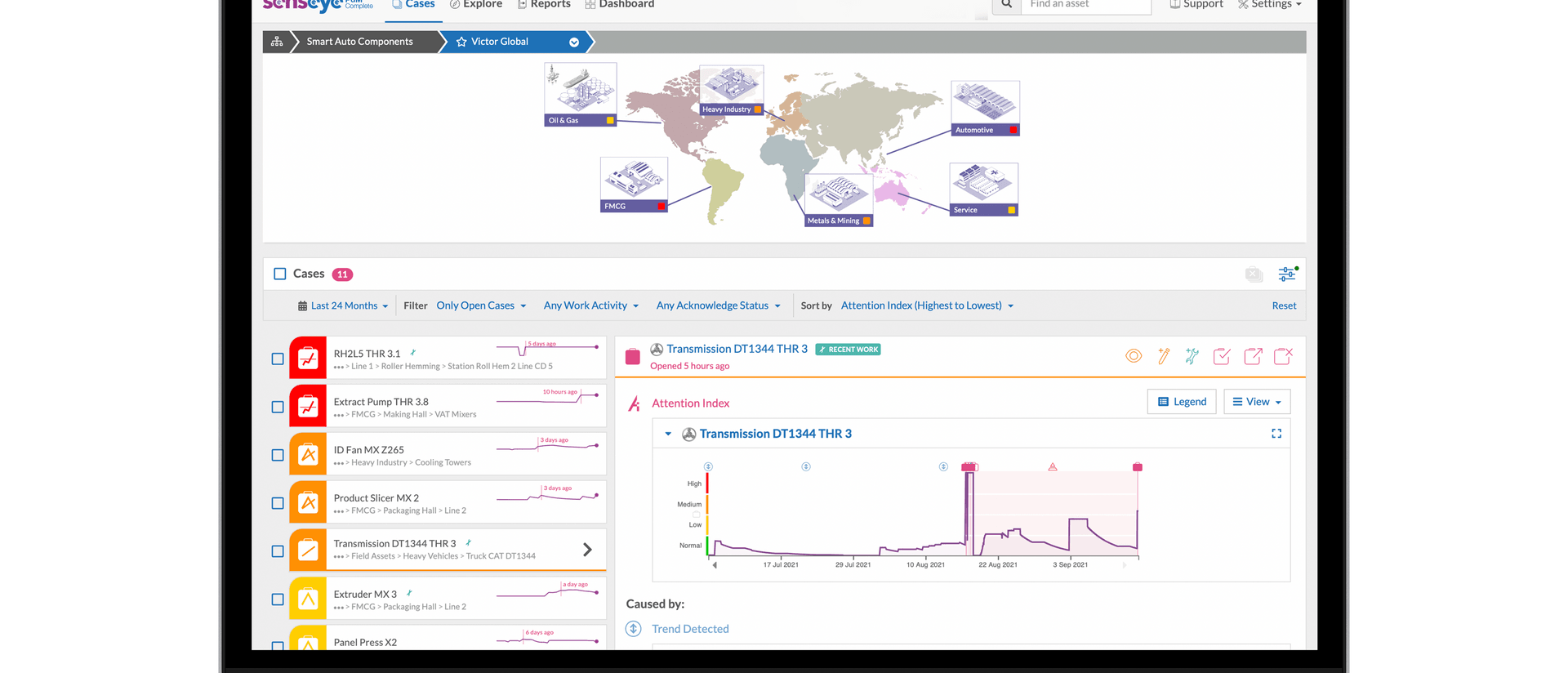Click the hierarchy tree icon in breadcrumb
The height and width of the screenshot is (673, 1568).
point(277,42)
